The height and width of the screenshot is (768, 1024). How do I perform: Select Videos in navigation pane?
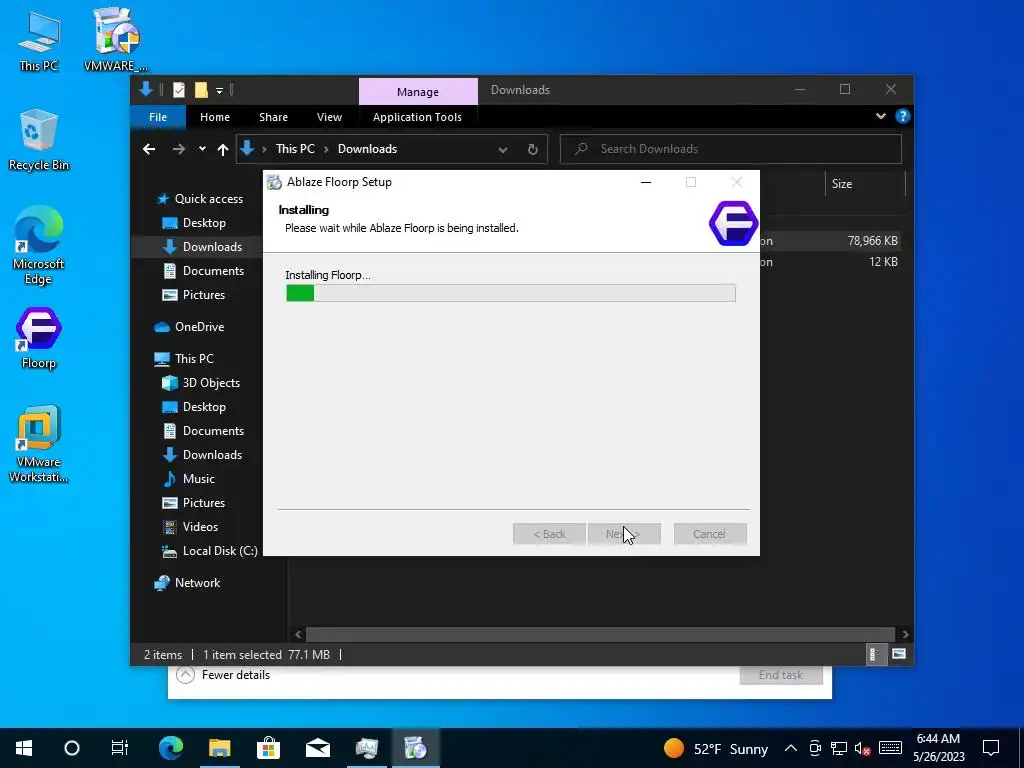click(200, 527)
